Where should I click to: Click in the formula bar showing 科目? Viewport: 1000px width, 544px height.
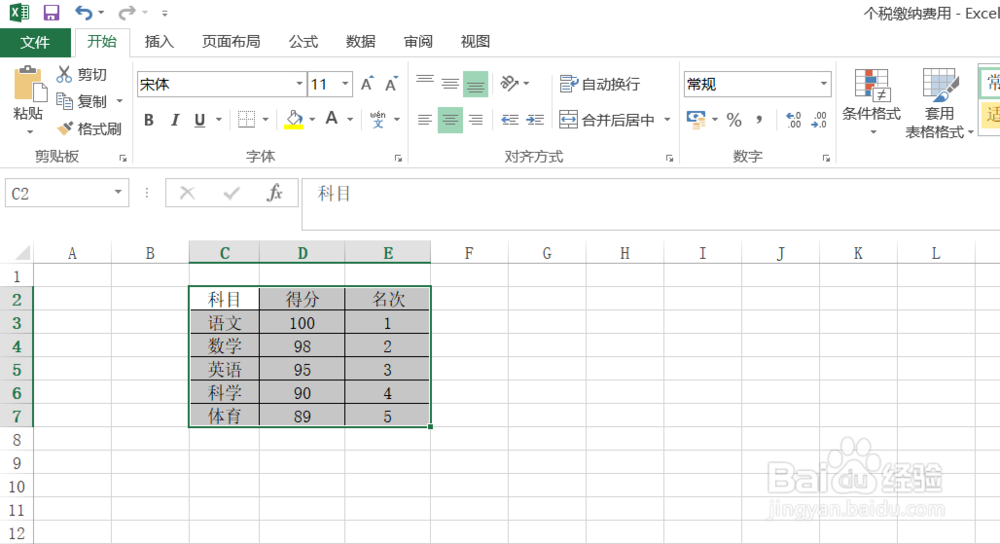tap(651, 204)
